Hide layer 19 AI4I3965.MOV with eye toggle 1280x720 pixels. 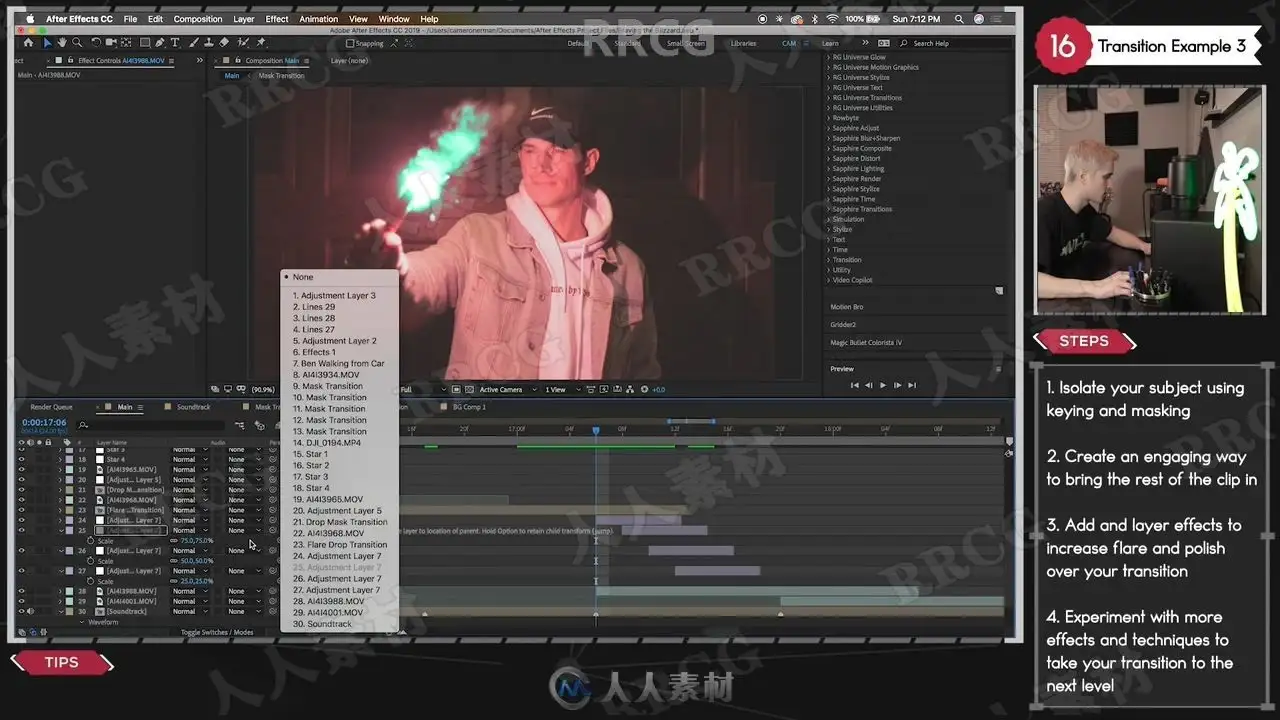pos(22,469)
